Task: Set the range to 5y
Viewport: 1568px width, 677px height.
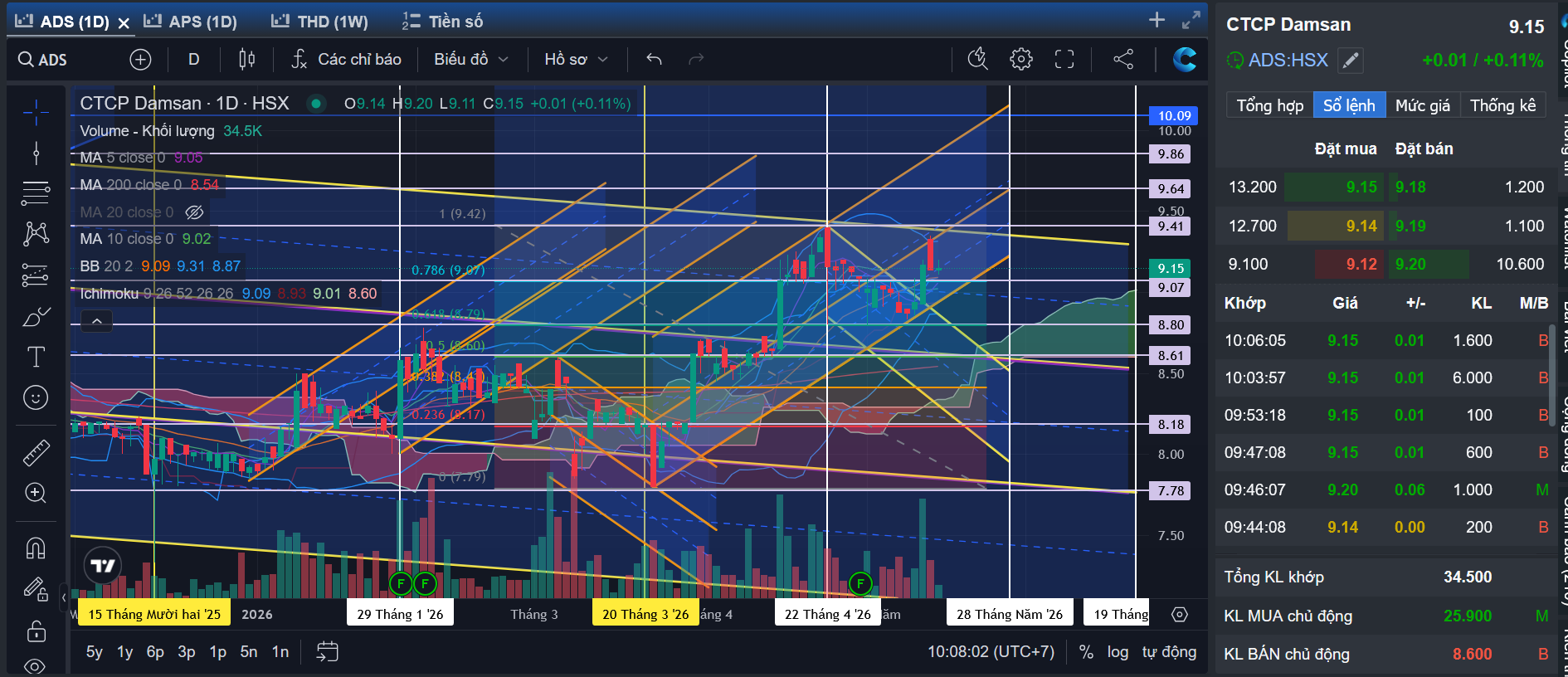Action: (95, 652)
